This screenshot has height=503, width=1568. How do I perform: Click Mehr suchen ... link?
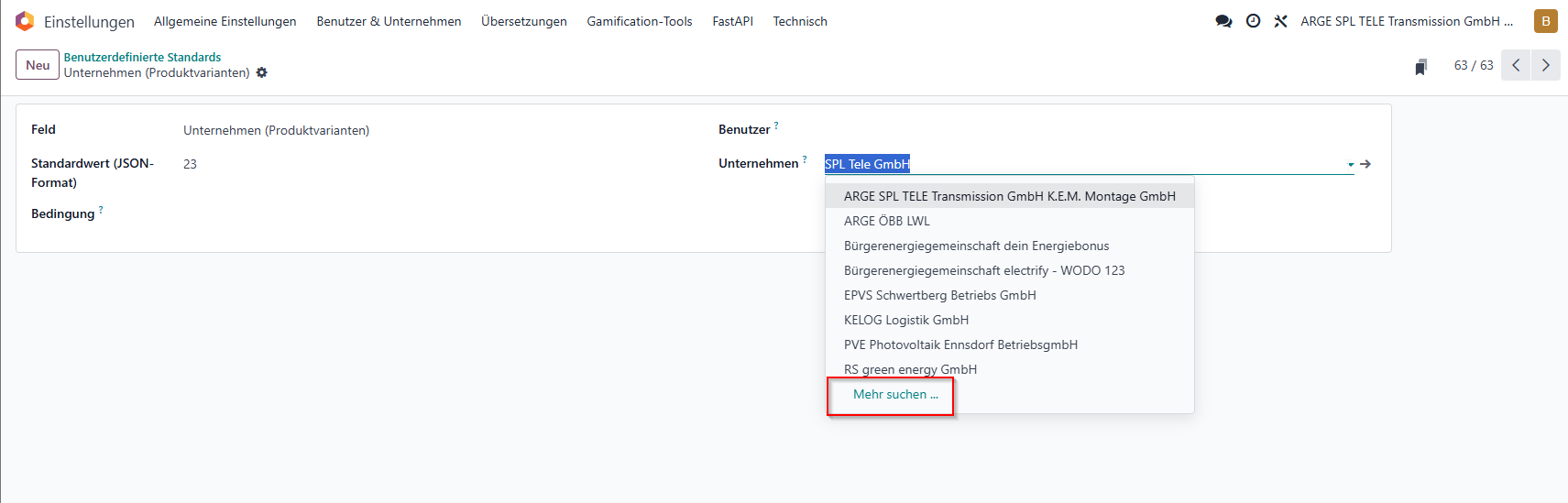pos(895,394)
